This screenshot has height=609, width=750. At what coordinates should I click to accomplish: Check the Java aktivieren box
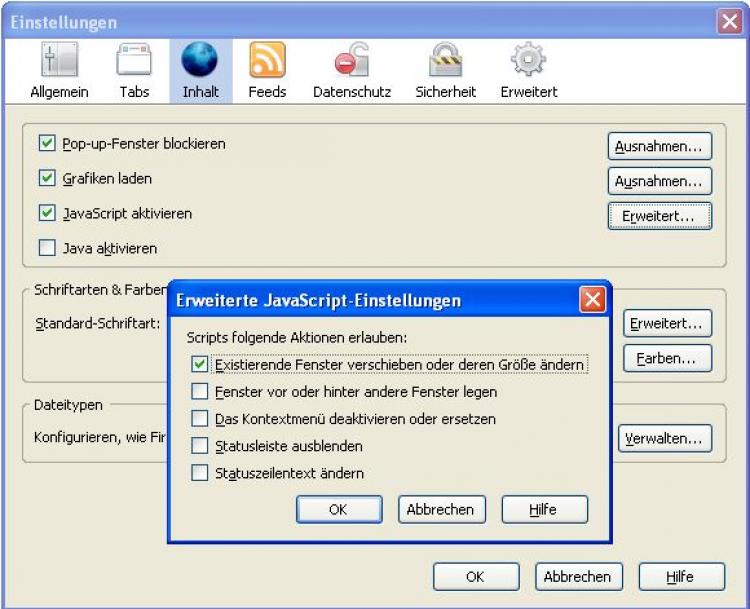47,248
